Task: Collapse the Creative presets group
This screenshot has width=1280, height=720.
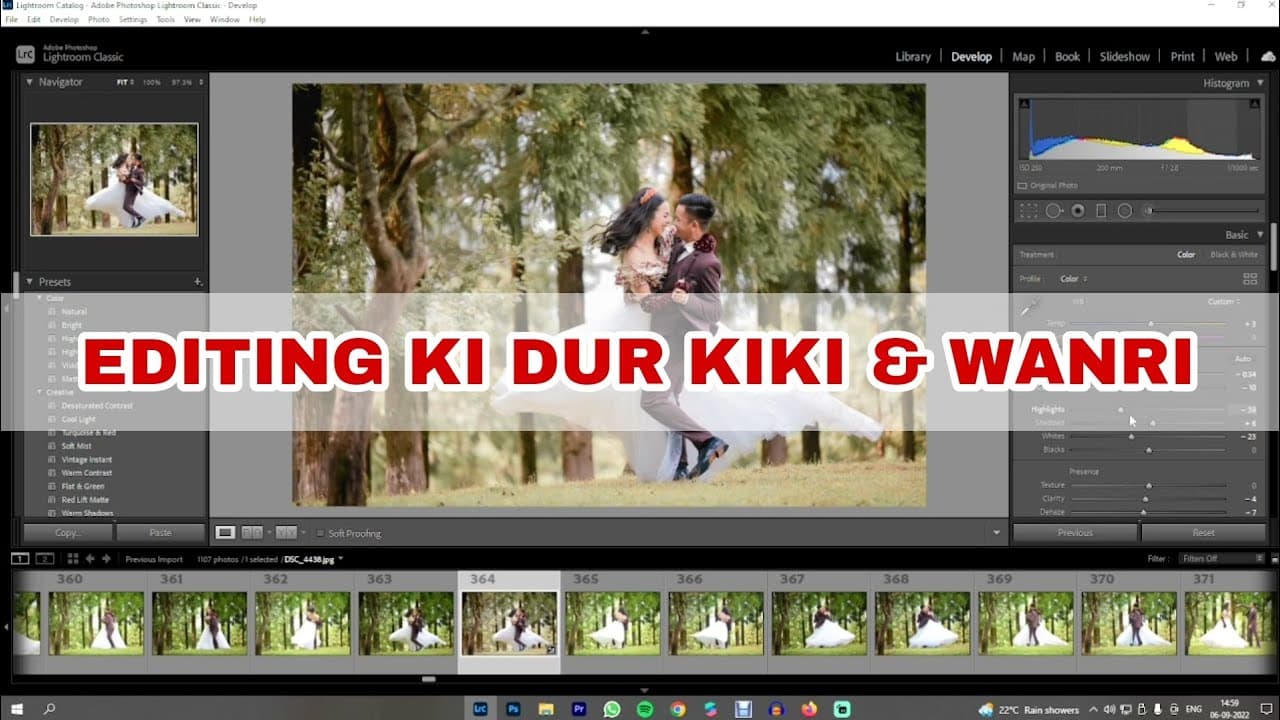Action: [40, 392]
